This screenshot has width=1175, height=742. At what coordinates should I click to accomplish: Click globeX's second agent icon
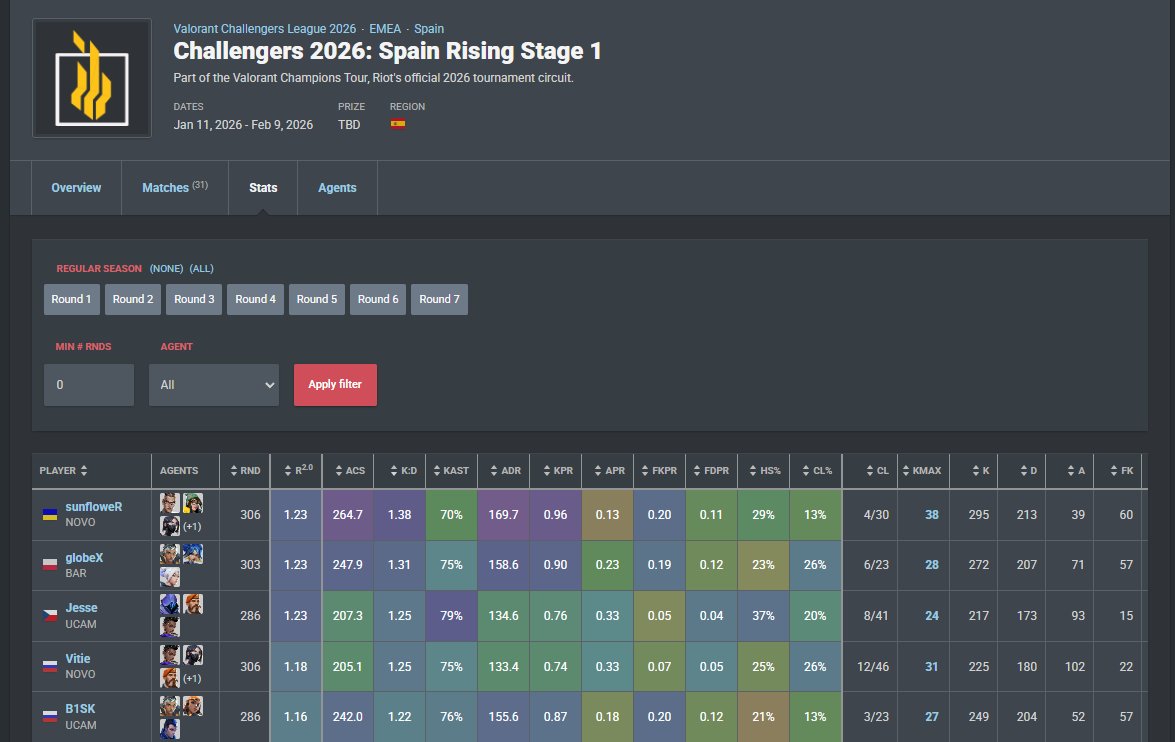pos(193,554)
